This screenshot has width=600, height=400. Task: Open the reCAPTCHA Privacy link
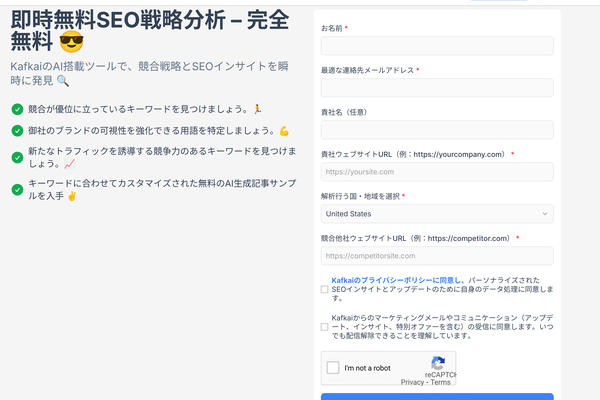pyautogui.click(x=412, y=382)
